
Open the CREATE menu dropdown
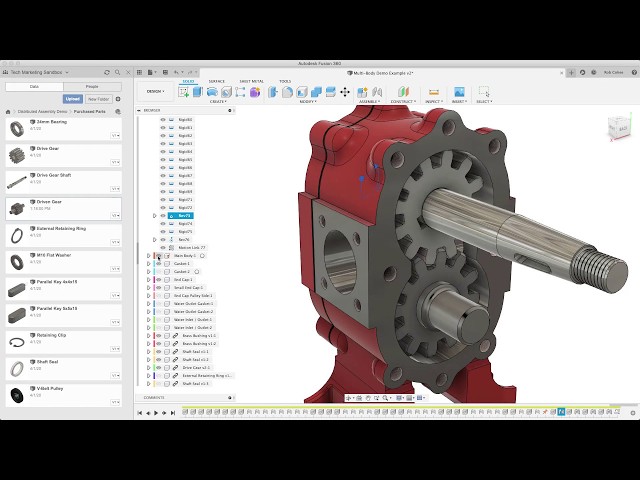point(219,102)
